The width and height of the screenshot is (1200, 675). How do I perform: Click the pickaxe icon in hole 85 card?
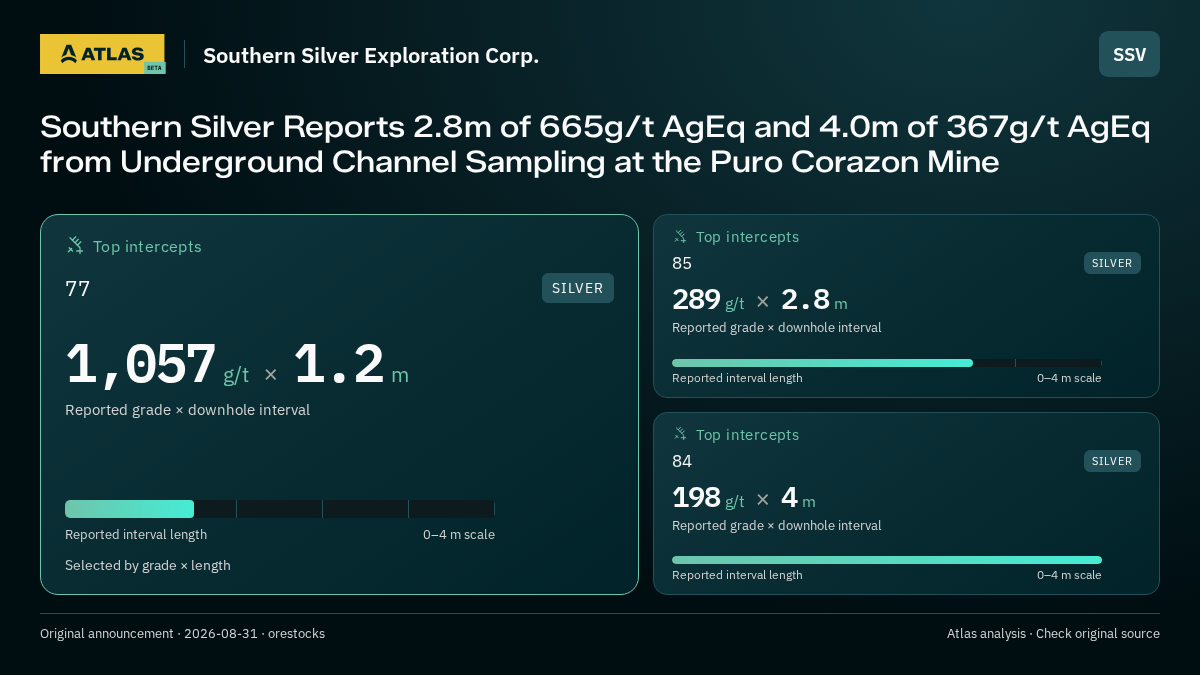click(680, 237)
